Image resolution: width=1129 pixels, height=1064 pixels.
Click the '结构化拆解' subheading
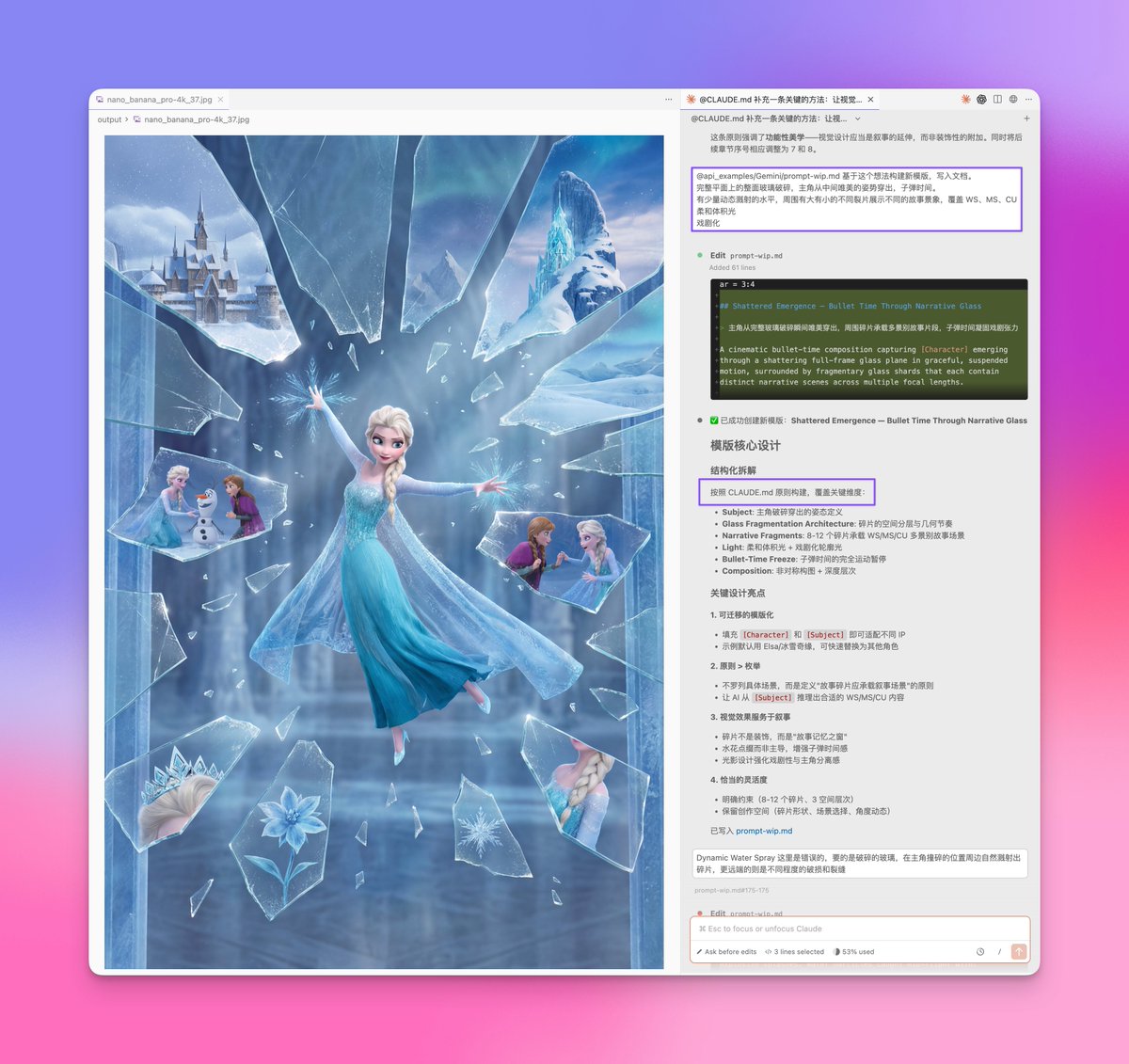(x=733, y=470)
